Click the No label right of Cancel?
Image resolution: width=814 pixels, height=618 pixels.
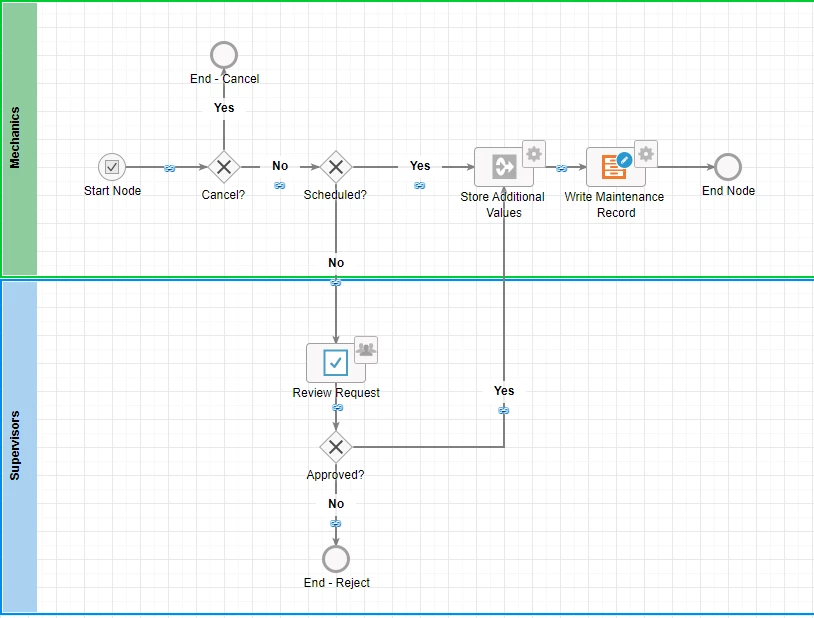click(280, 166)
